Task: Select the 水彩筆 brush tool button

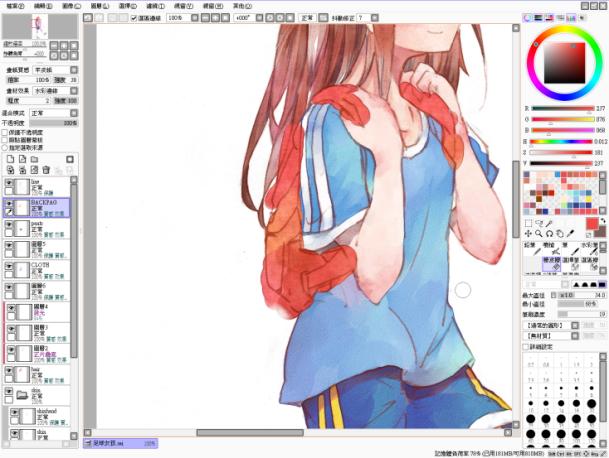Action: 592,246
